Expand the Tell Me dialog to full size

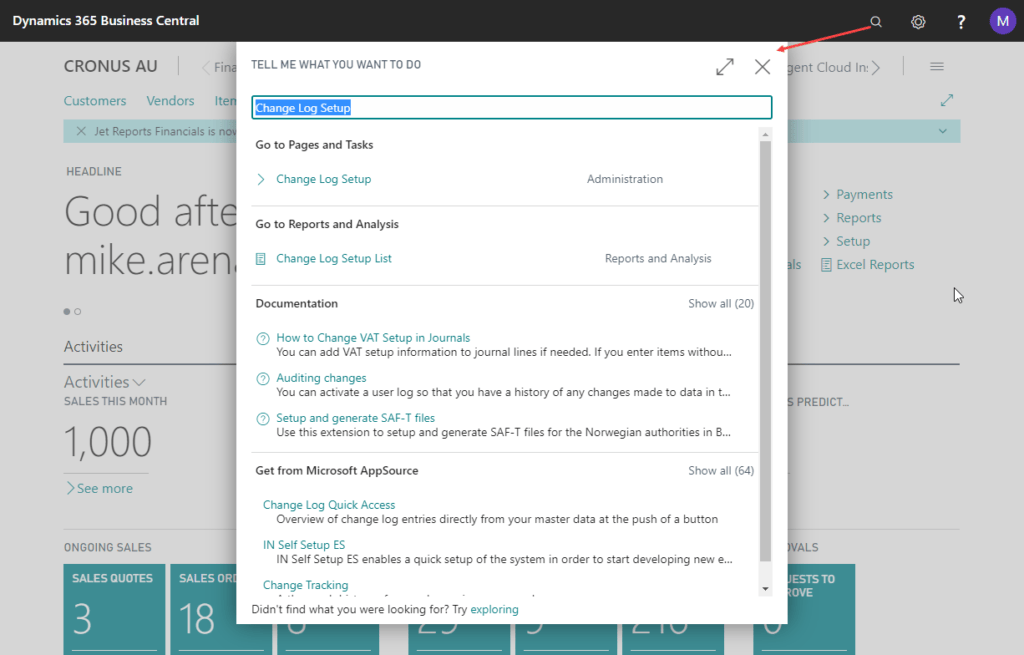coord(725,67)
